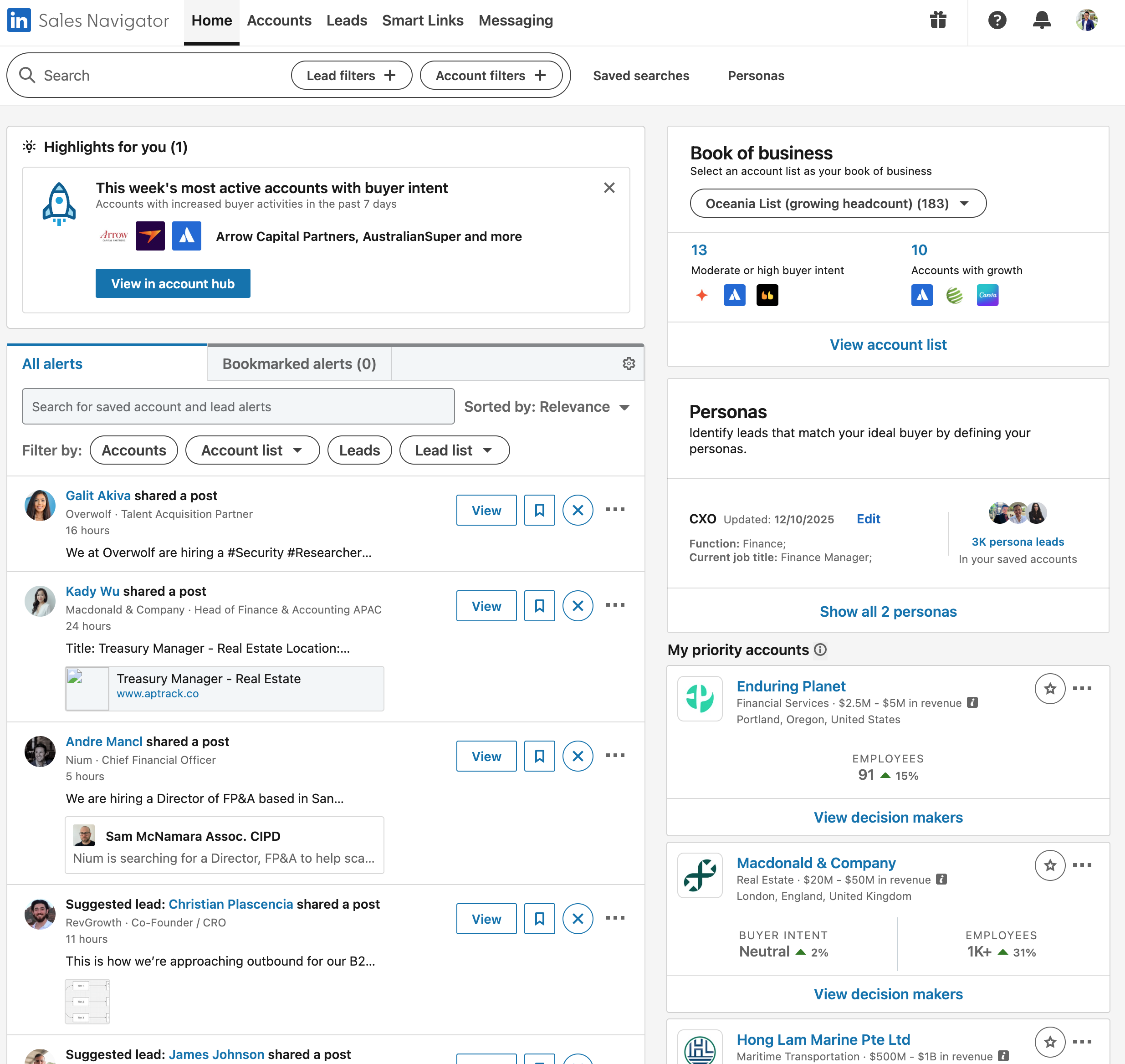Expand the Lead list filter dropdown
1125x1064 pixels.
[454, 450]
